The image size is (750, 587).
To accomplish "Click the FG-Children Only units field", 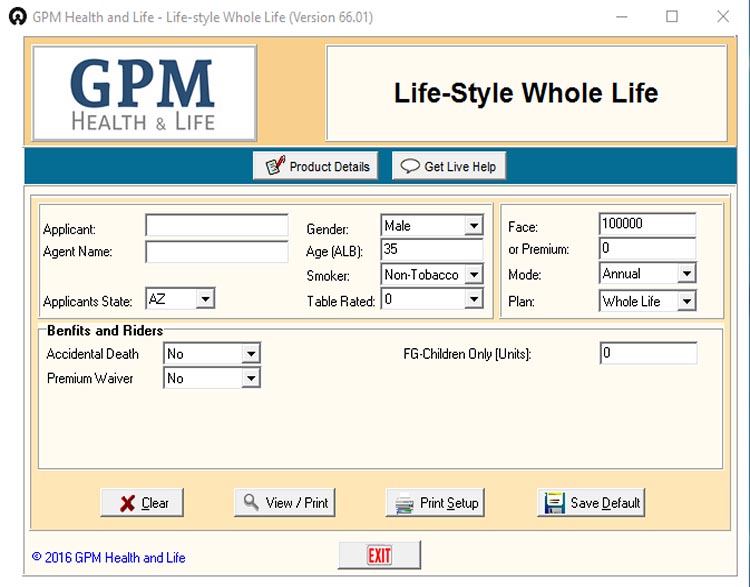I will click(x=648, y=353).
